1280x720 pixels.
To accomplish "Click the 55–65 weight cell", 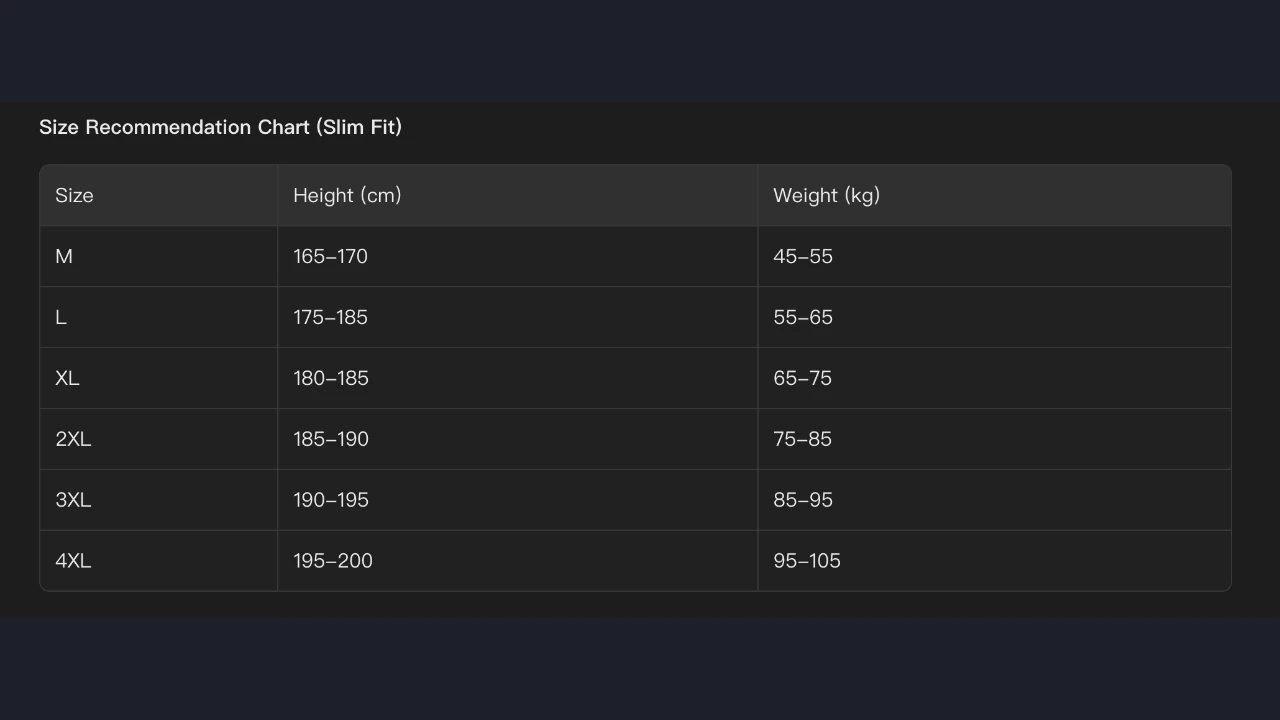I will coord(802,318).
